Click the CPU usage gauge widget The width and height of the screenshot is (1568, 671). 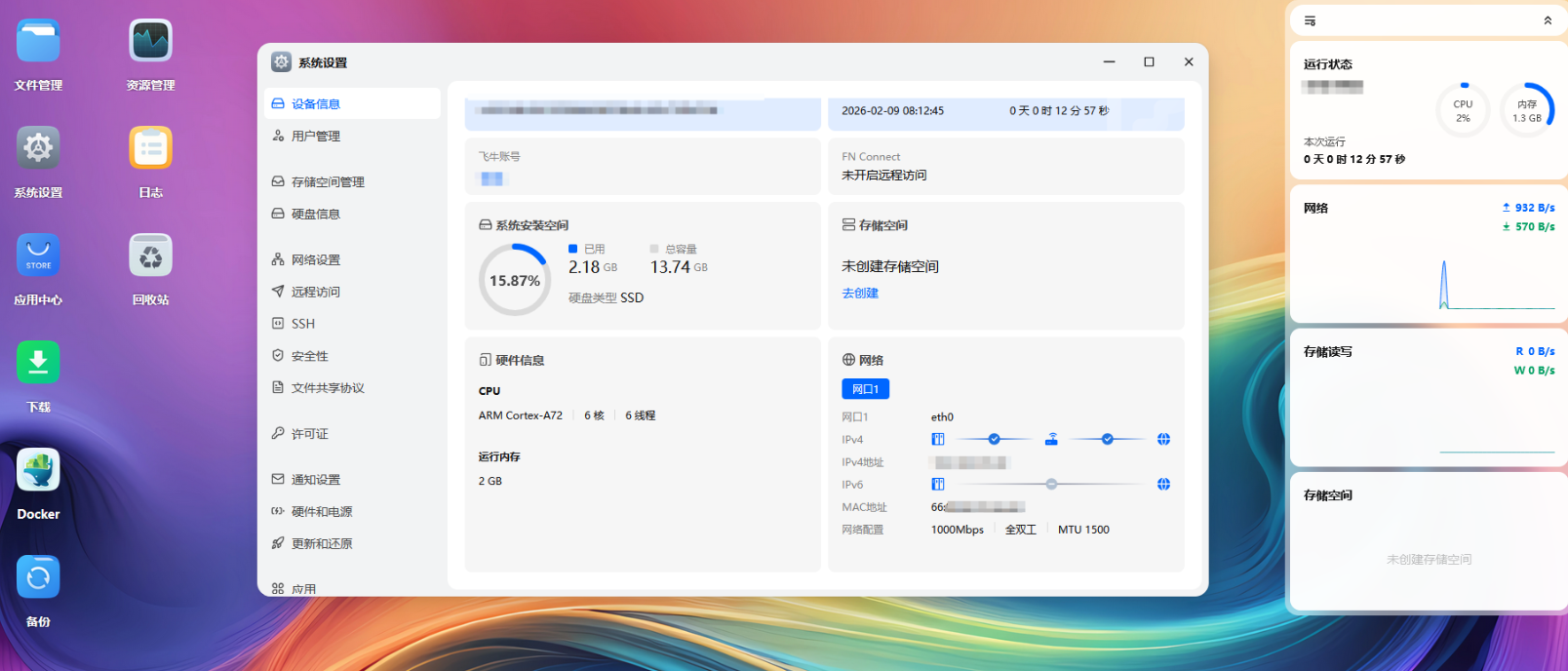click(x=1463, y=110)
